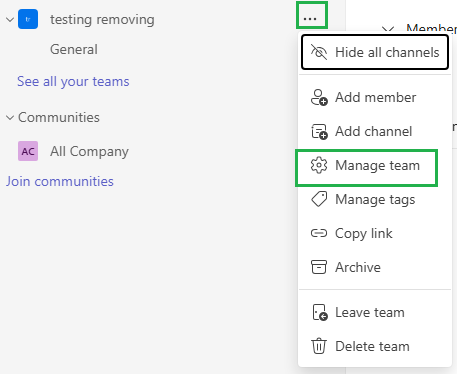Open the General channel
Screen dimensions: 457x374
(x=74, y=49)
